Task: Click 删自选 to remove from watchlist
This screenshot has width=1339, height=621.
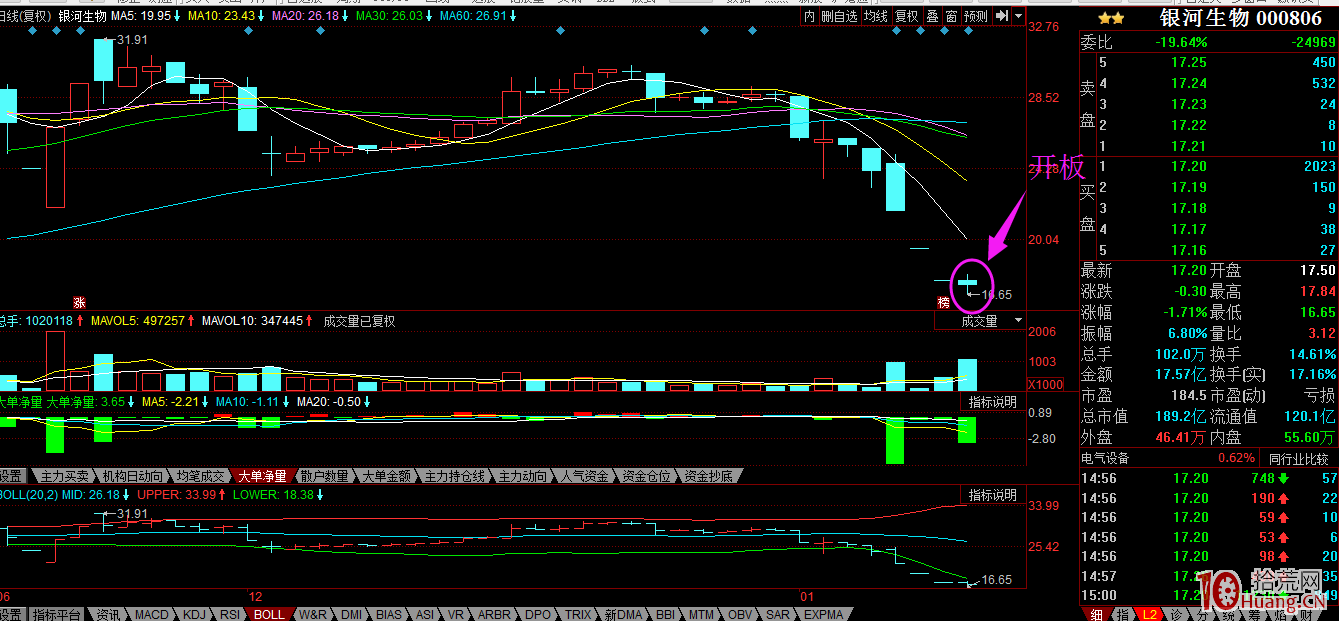Action: coord(840,16)
